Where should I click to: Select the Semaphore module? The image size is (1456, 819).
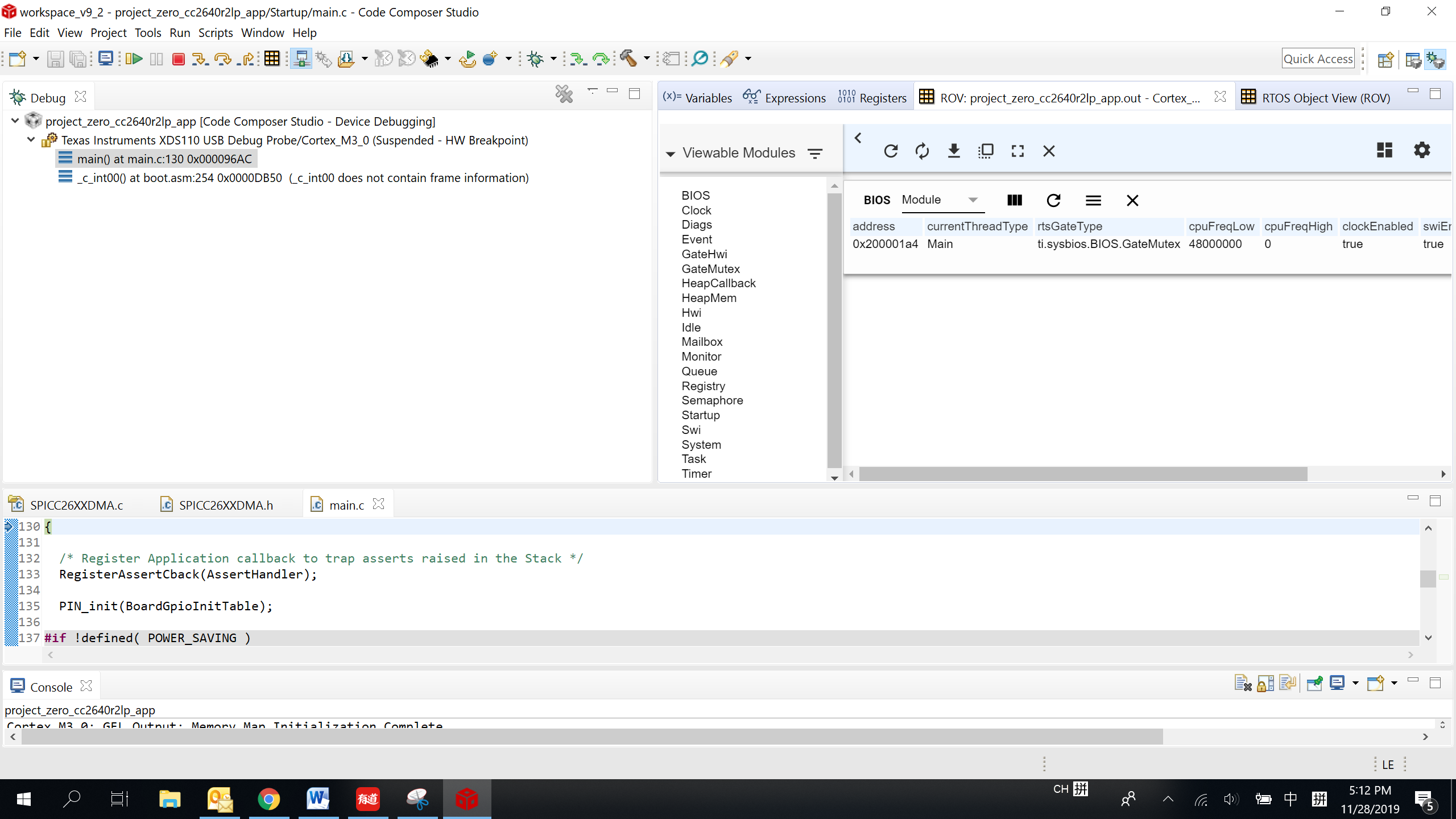tap(712, 400)
